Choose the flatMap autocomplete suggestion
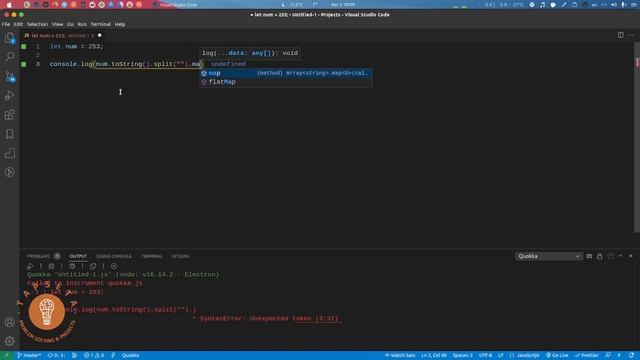The height and width of the screenshot is (360, 640). coord(286,82)
